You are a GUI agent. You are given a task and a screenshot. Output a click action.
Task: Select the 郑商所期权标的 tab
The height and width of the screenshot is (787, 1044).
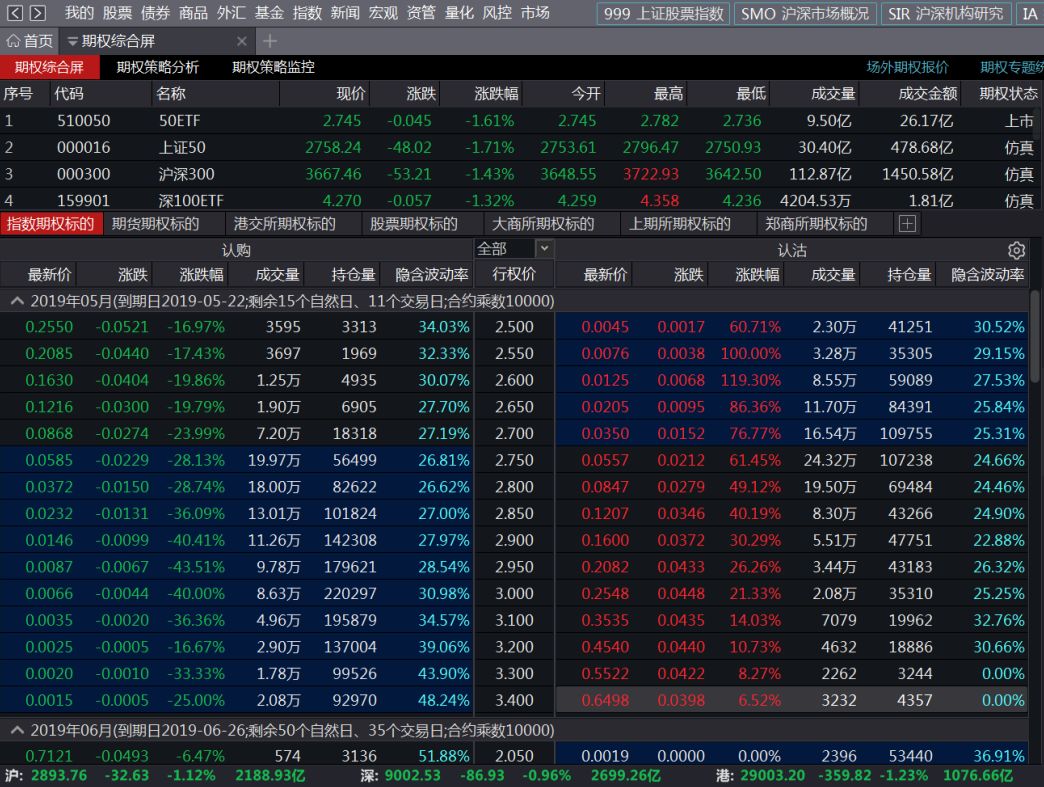[x=816, y=224]
